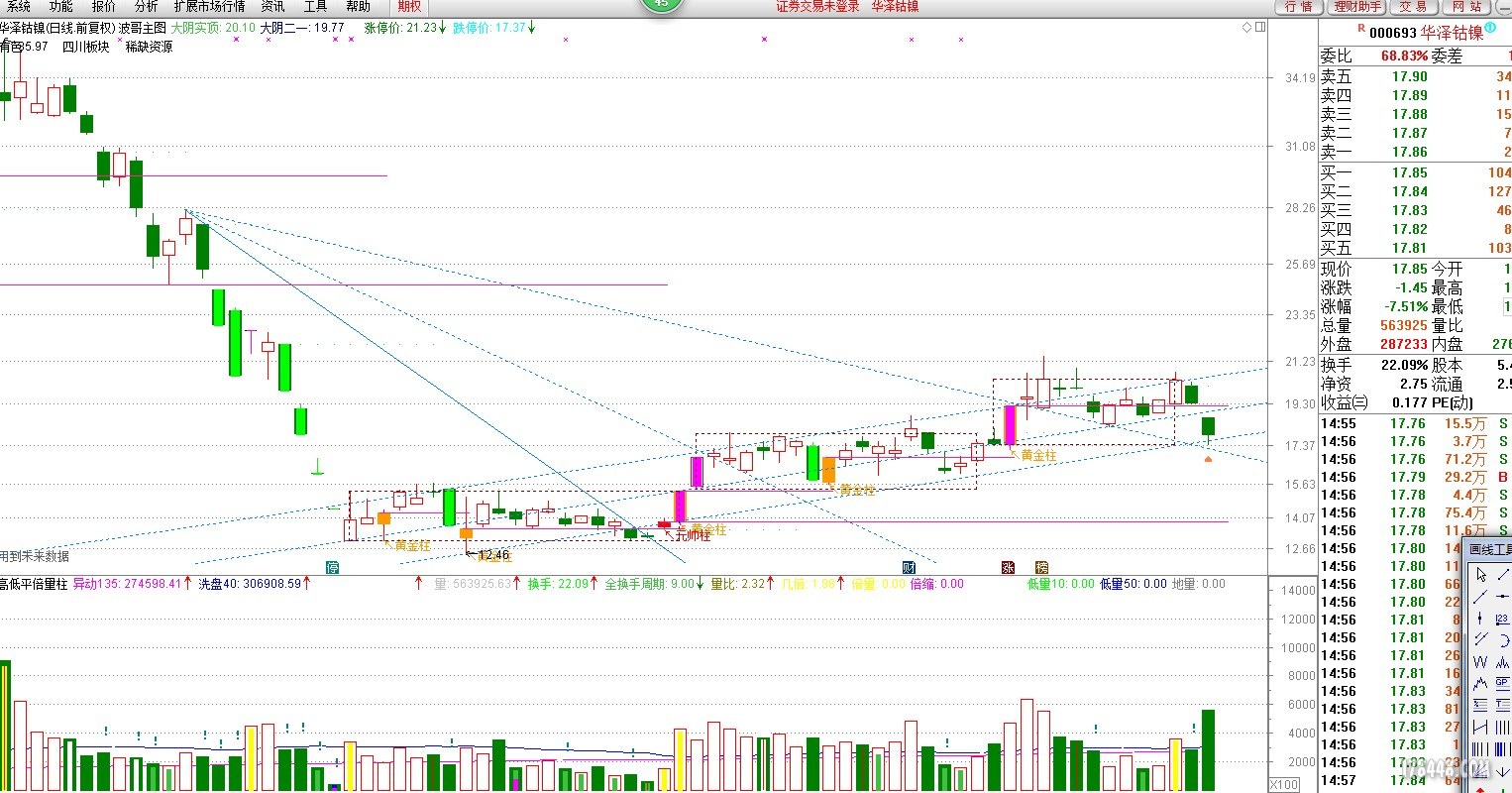
Task: Select the W wave pattern tool
Action: [x=1480, y=661]
